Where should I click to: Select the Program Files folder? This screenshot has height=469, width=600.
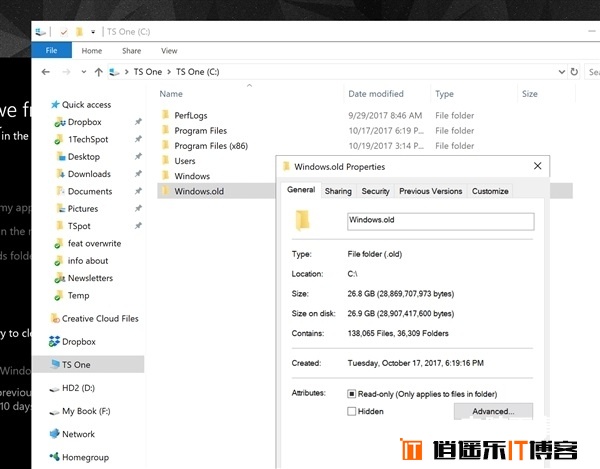[201, 130]
